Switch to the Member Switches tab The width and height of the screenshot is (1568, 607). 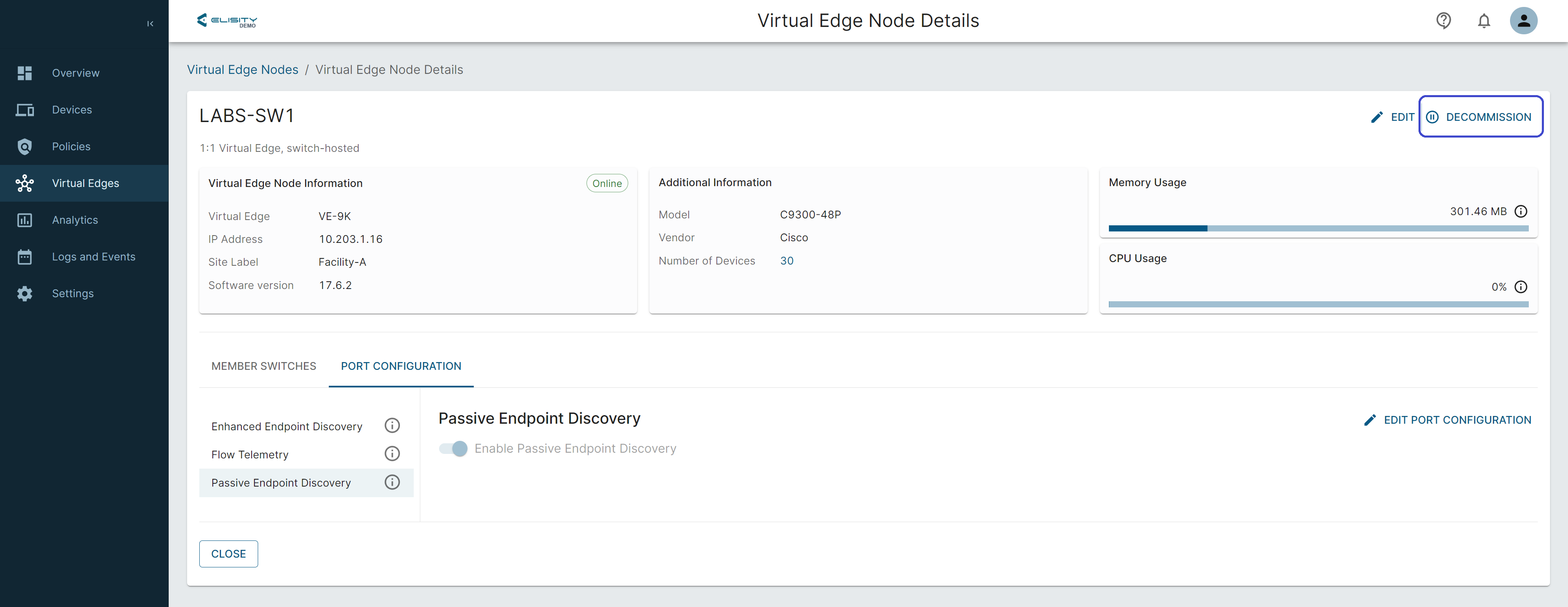coord(263,366)
